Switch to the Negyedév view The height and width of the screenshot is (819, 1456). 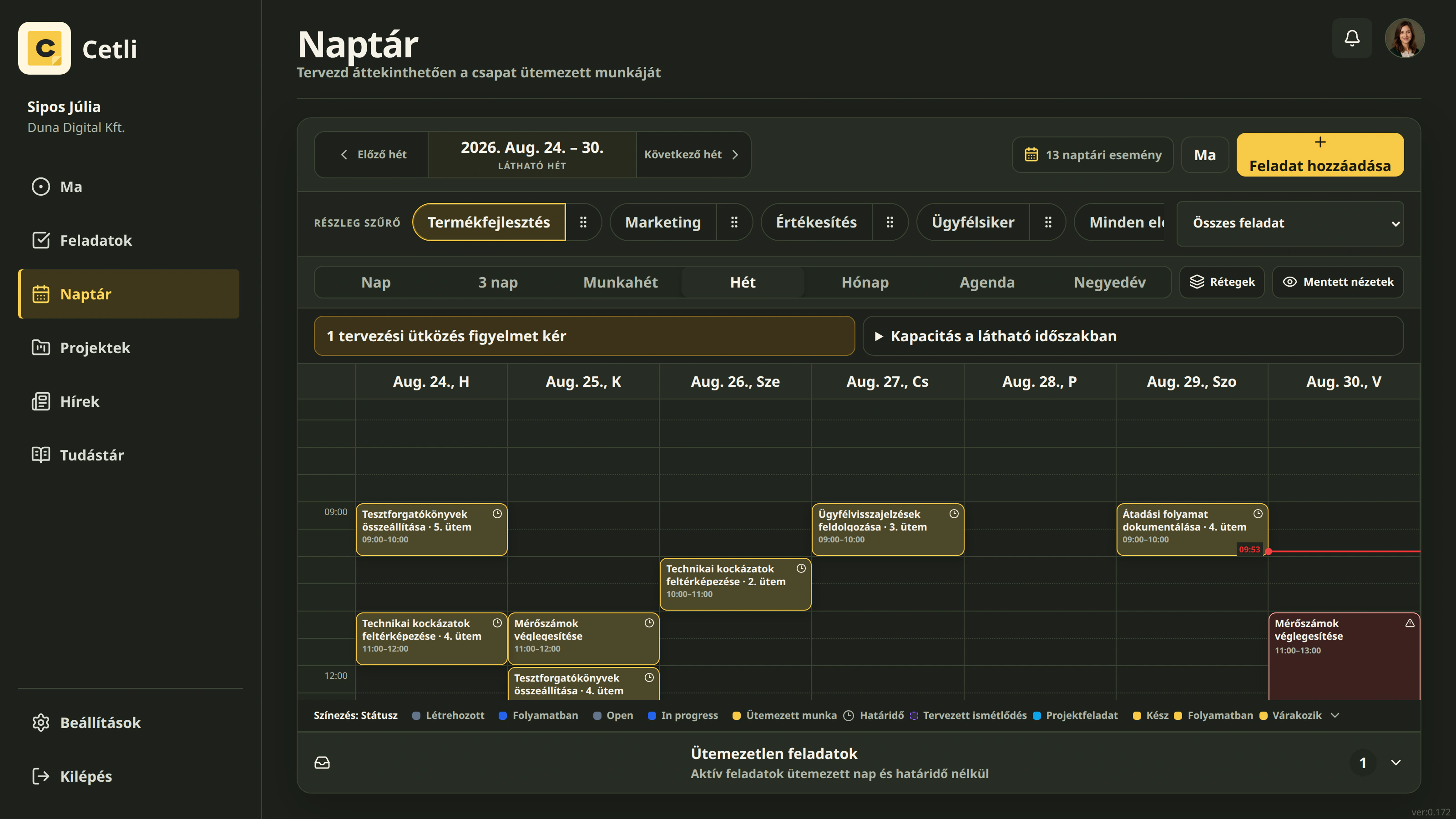point(1110,282)
